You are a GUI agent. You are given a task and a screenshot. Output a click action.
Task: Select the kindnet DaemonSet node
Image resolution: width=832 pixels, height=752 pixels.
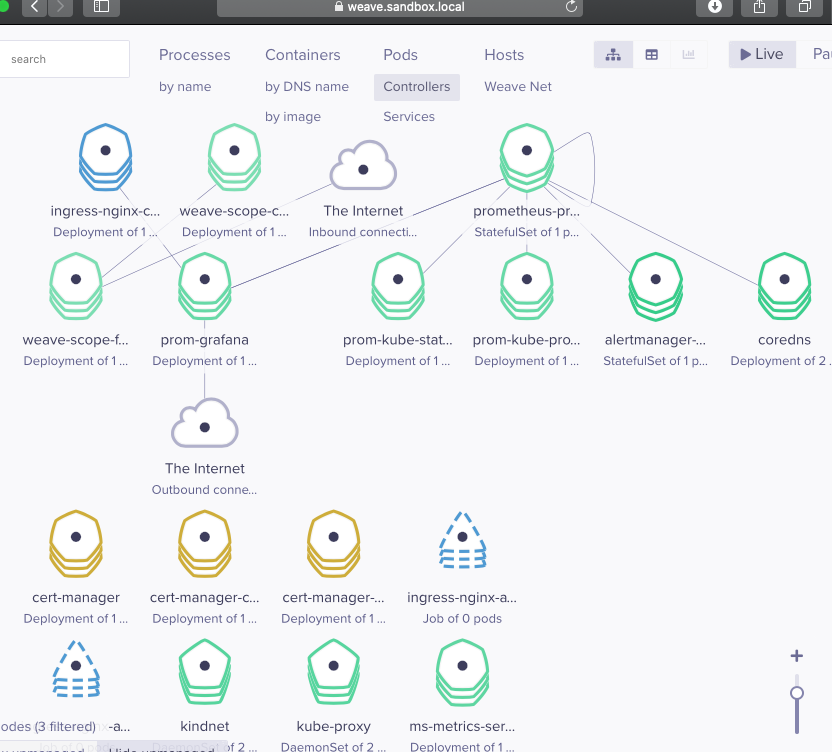(205, 672)
